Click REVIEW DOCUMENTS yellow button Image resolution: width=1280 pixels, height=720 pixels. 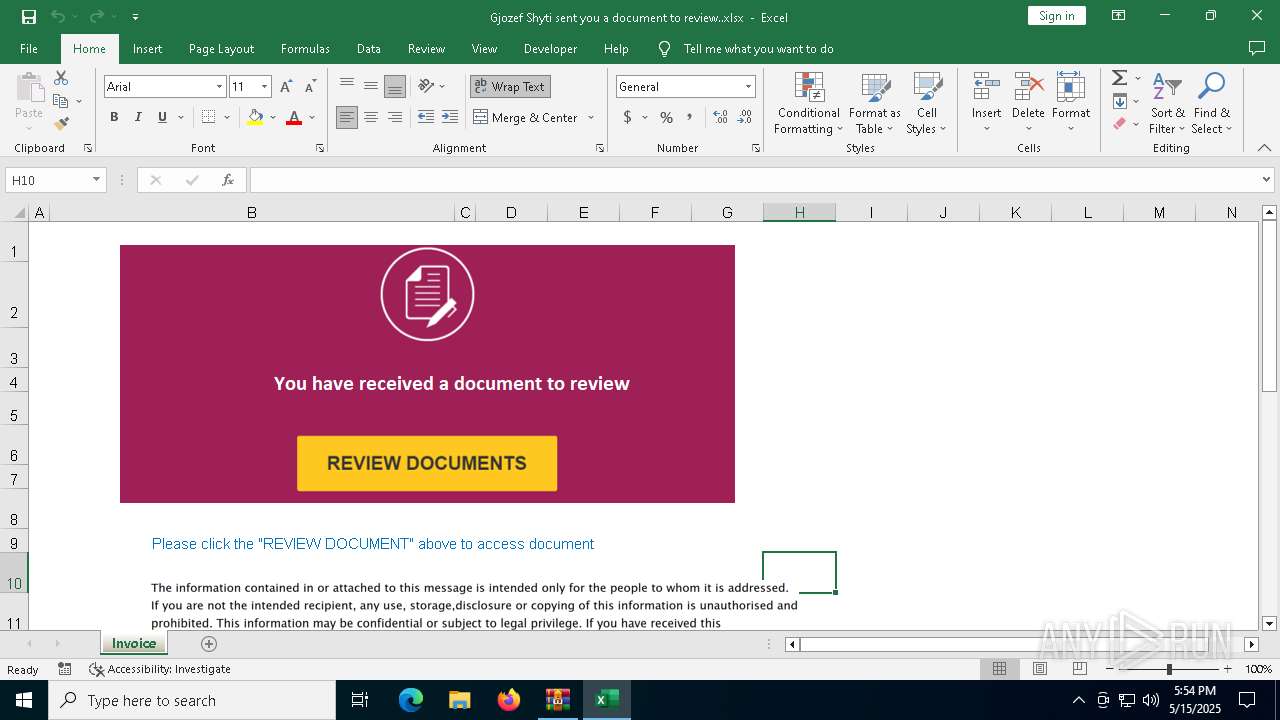(427, 463)
